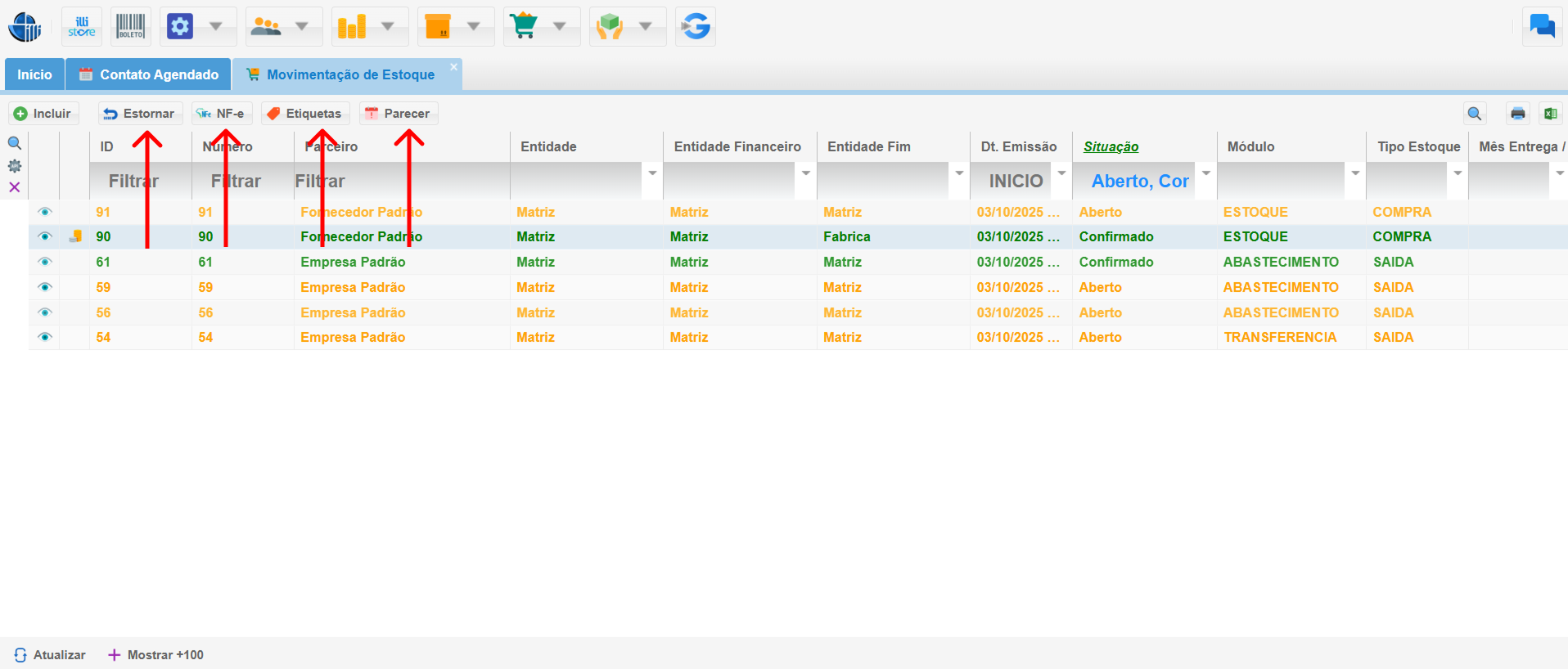1568x669 pixels.
Task: Go to the Início tab
Action: point(34,74)
